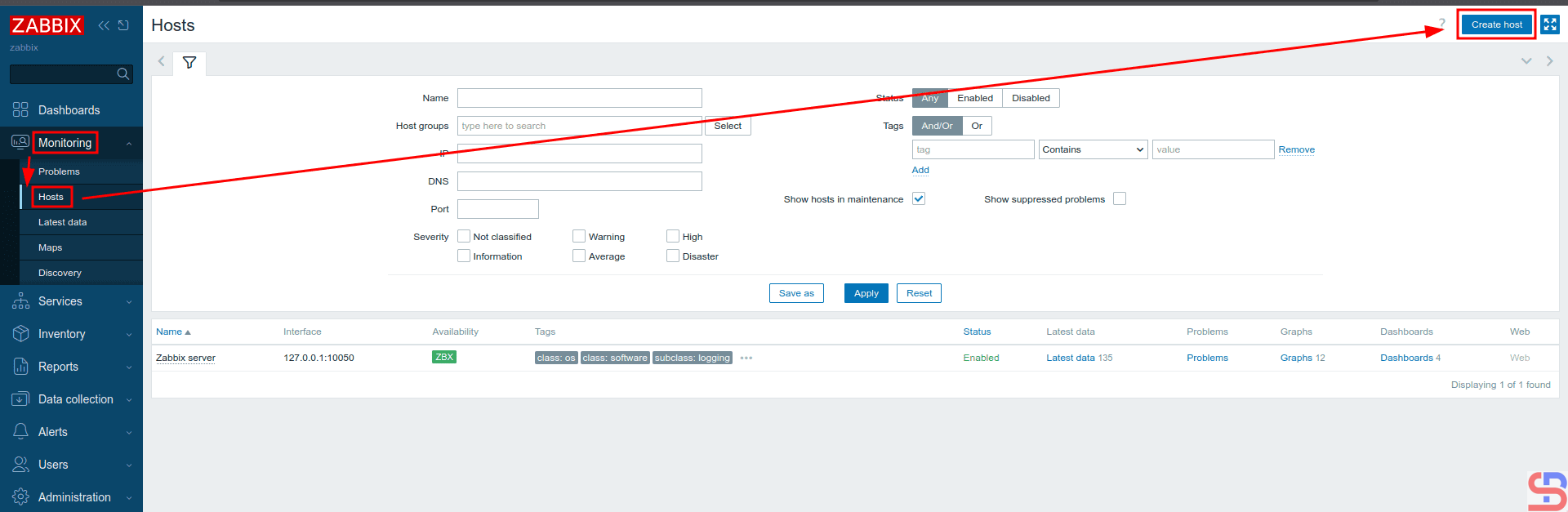Expand the Data collection menu
Screen dimensions: 1568x512
pyautogui.click(x=75, y=399)
